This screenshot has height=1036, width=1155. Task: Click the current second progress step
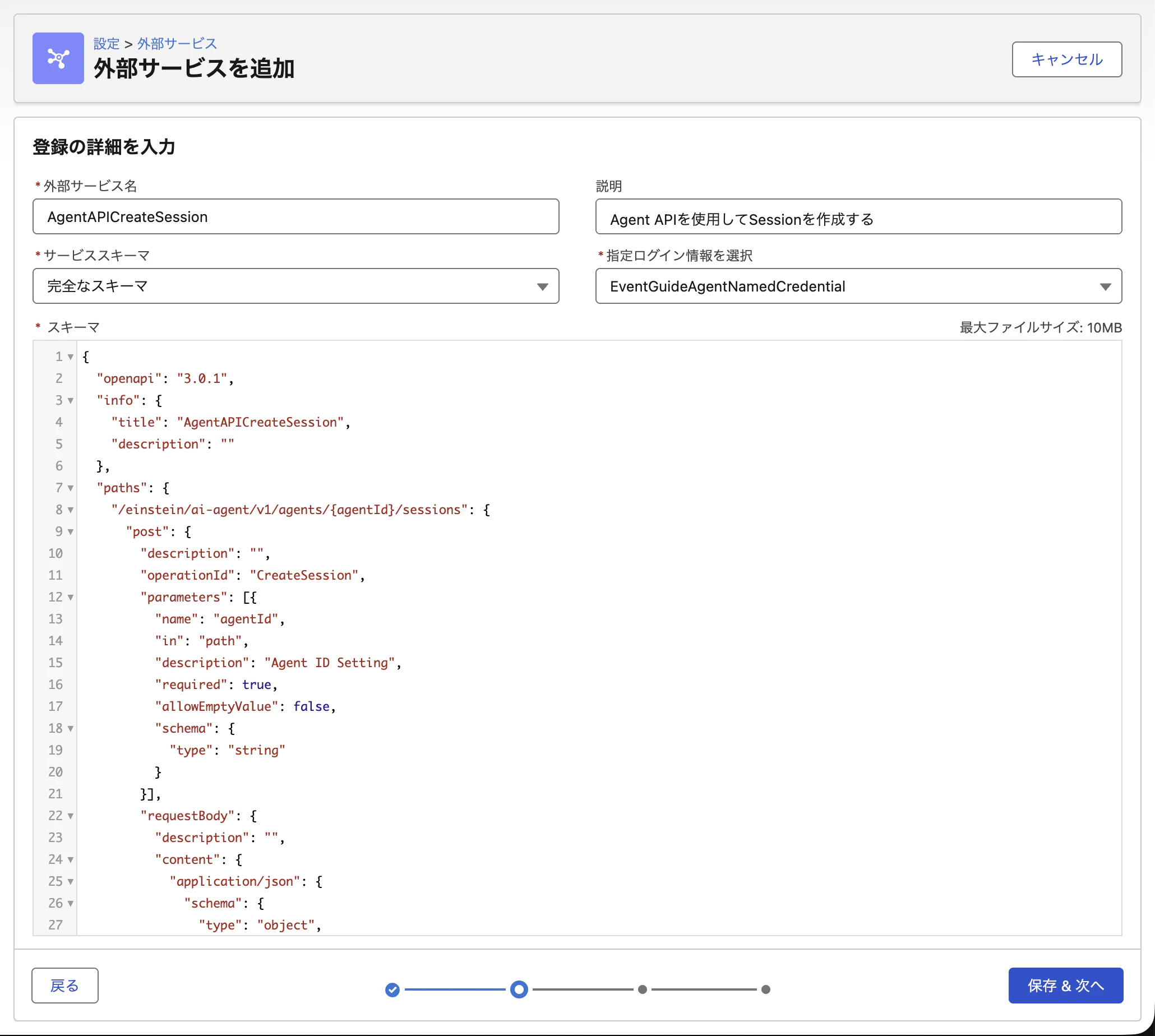519,989
